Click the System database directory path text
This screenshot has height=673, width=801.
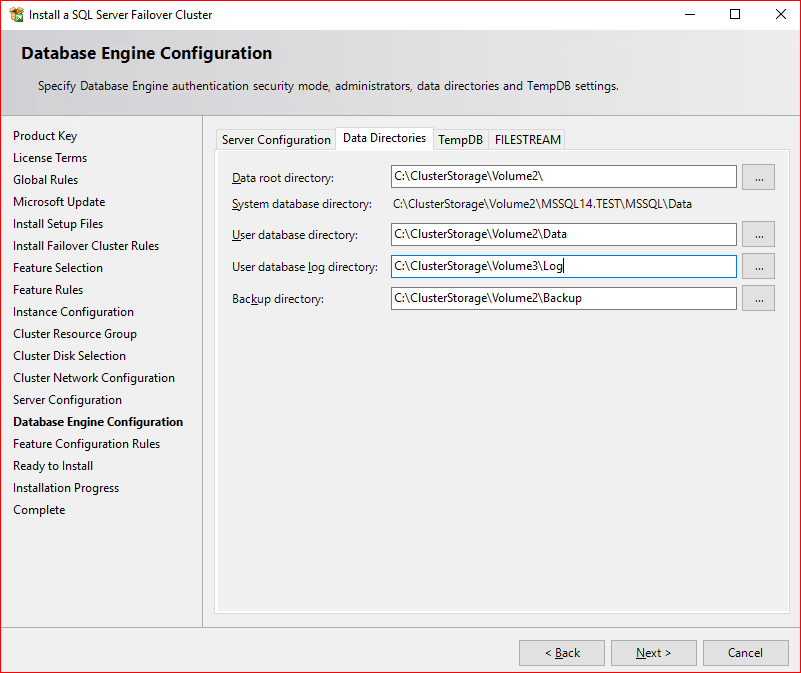pos(542,204)
